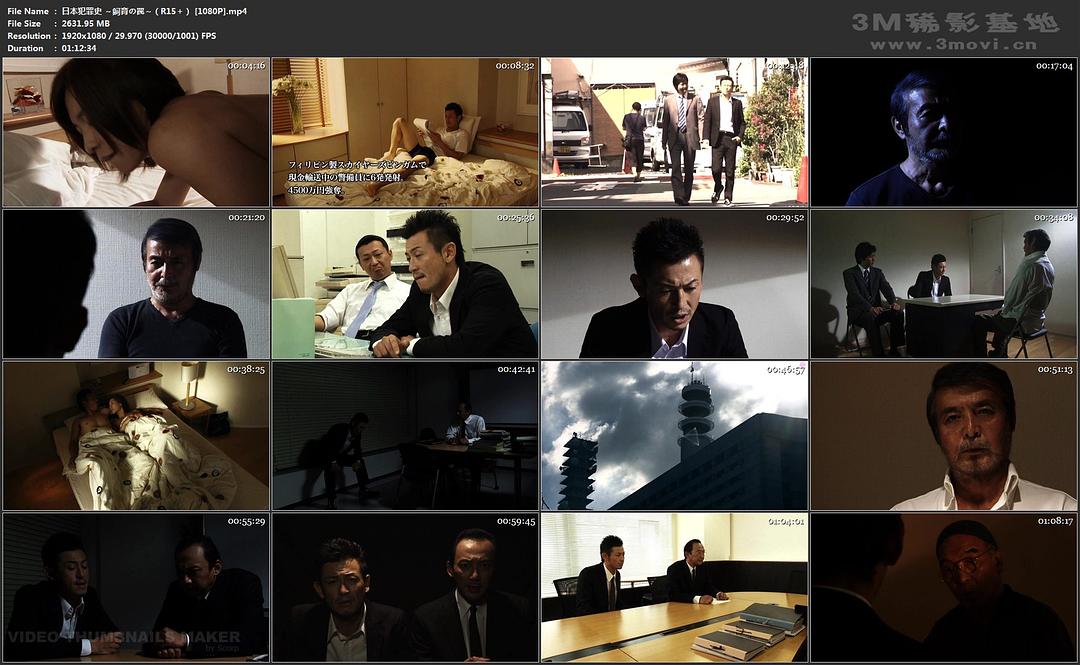
Task: Click the thumbnail timestamped 00:21:20
Action: pos(136,284)
